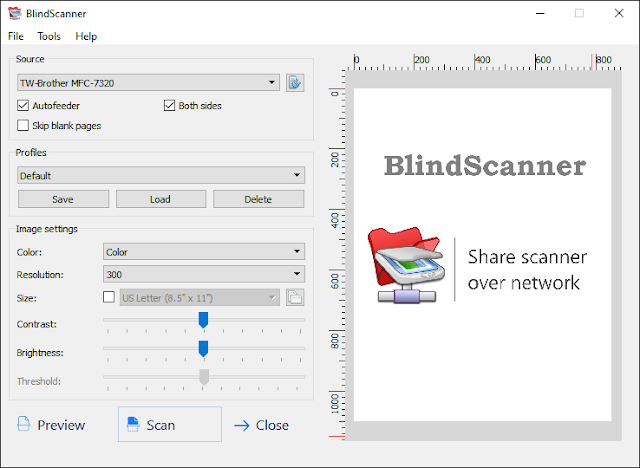The width and height of the screenshot is (640, 468).
Task: Open the Color mode dropdown
Action: (x=204, y=252)
